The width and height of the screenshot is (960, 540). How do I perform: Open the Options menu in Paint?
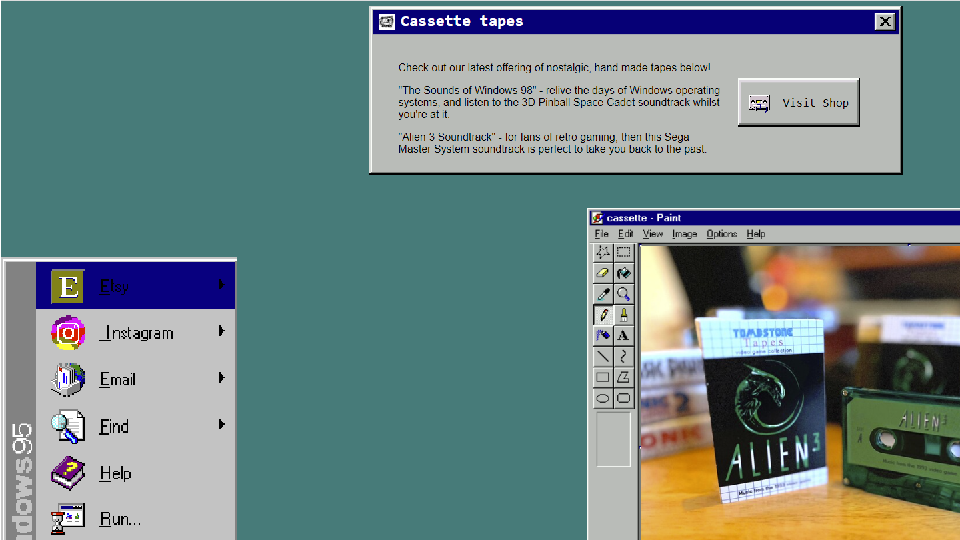click(721, 234)
